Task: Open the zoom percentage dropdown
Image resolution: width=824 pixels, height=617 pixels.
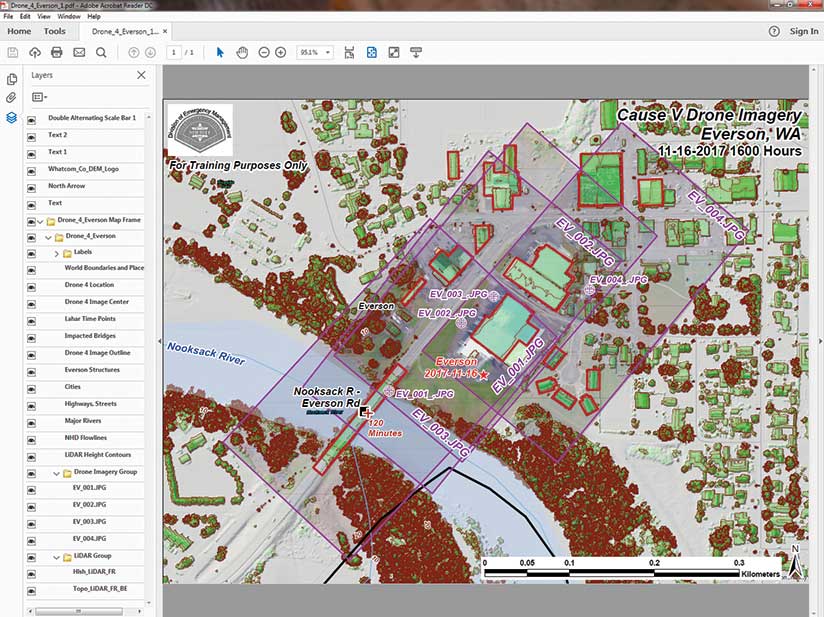Action: (327, 53)
